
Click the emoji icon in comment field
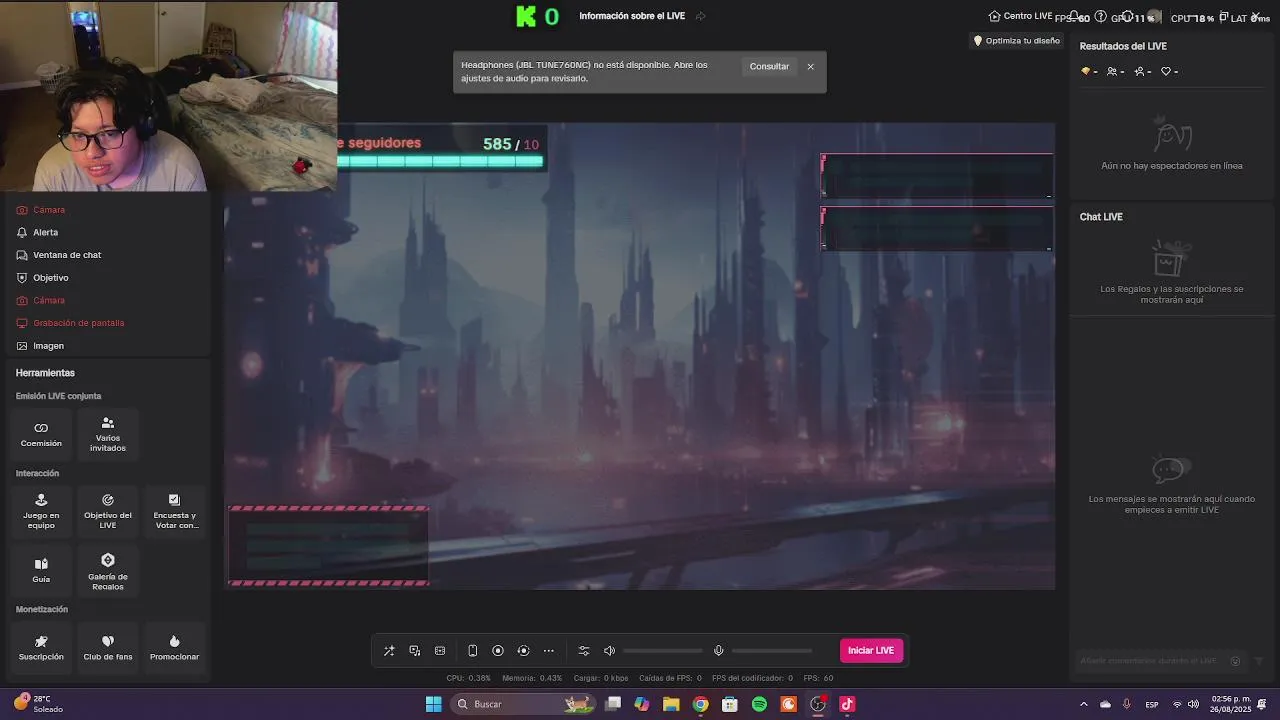pos(1235,660)
